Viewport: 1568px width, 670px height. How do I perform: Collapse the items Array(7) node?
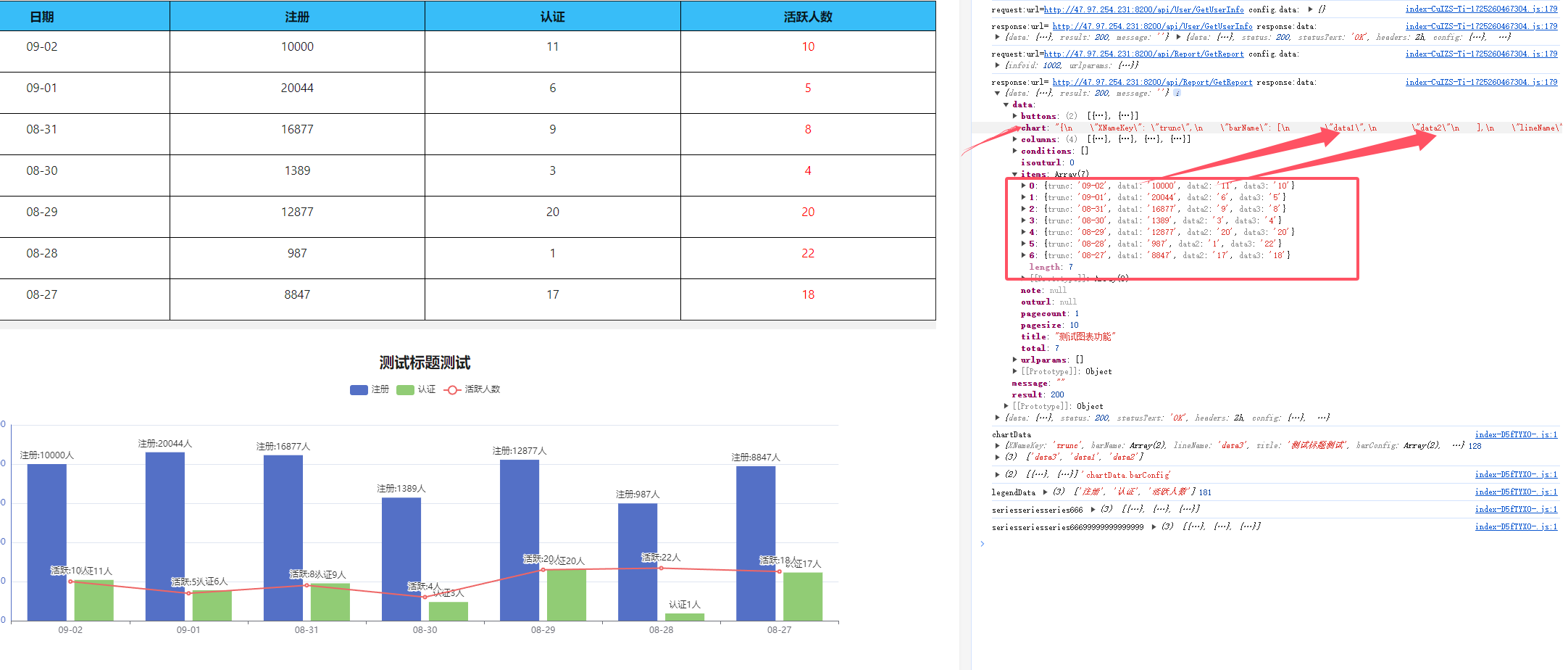tap(1014, 174)
